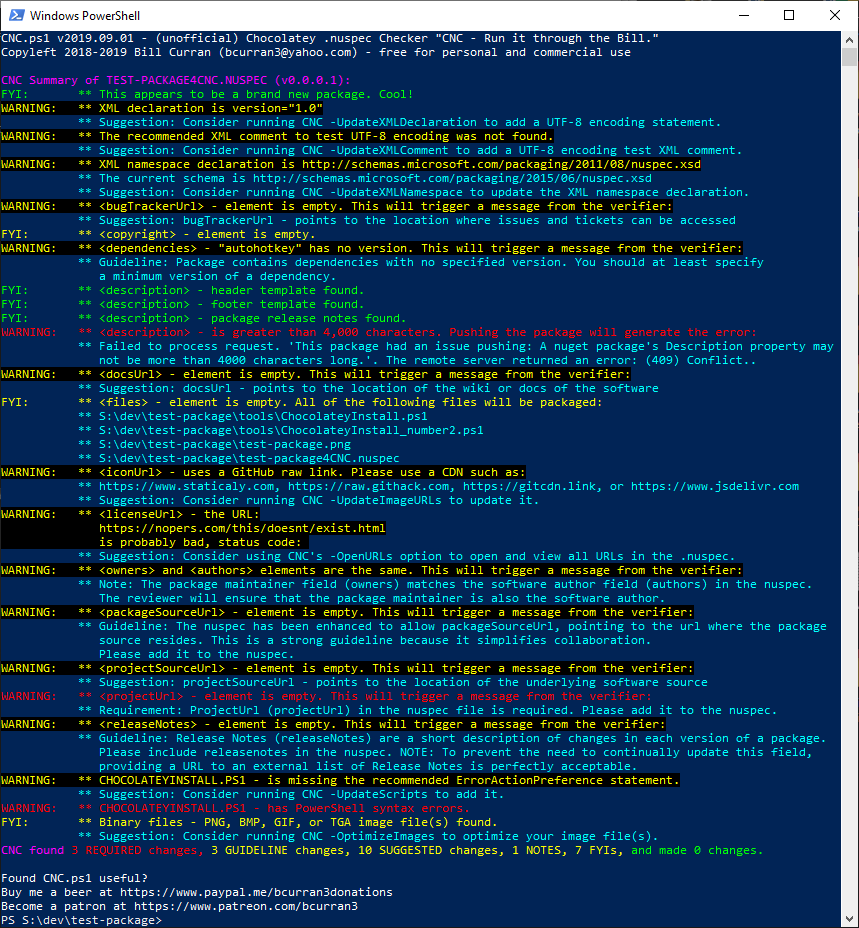Click the https://raw.githack.com URL
The height and width of the screenshot is (928, 859).
coord(368,486)
